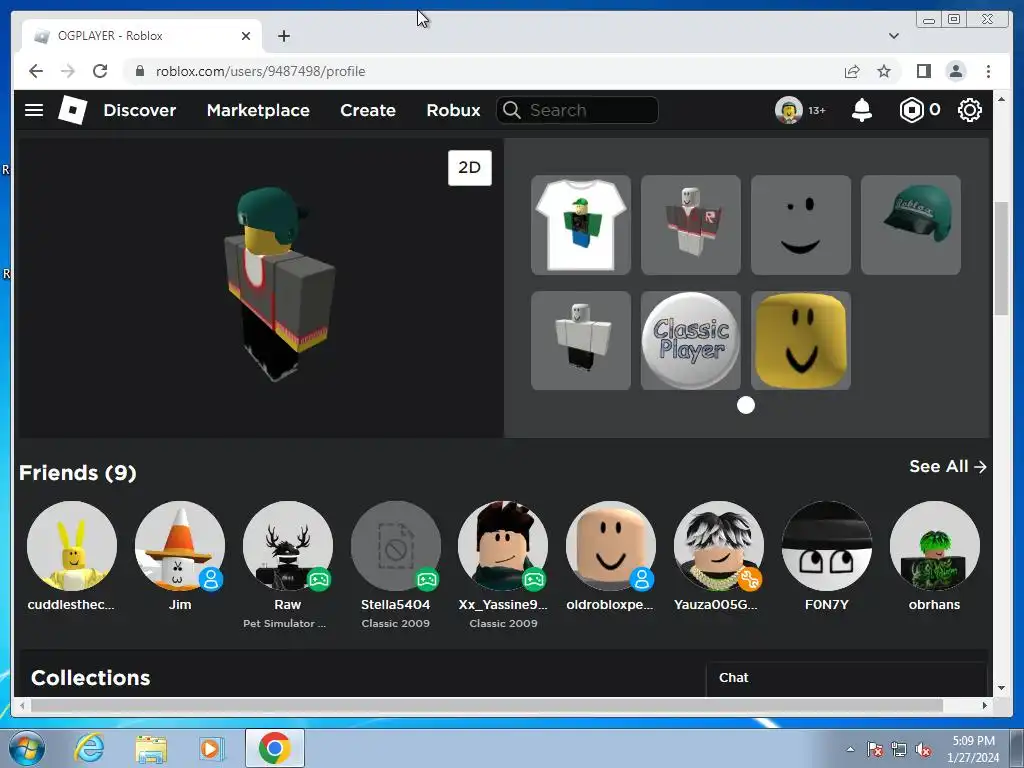1024x768 pixels.
Task: Share this page icon in address bar
Action: click(852, 71)
